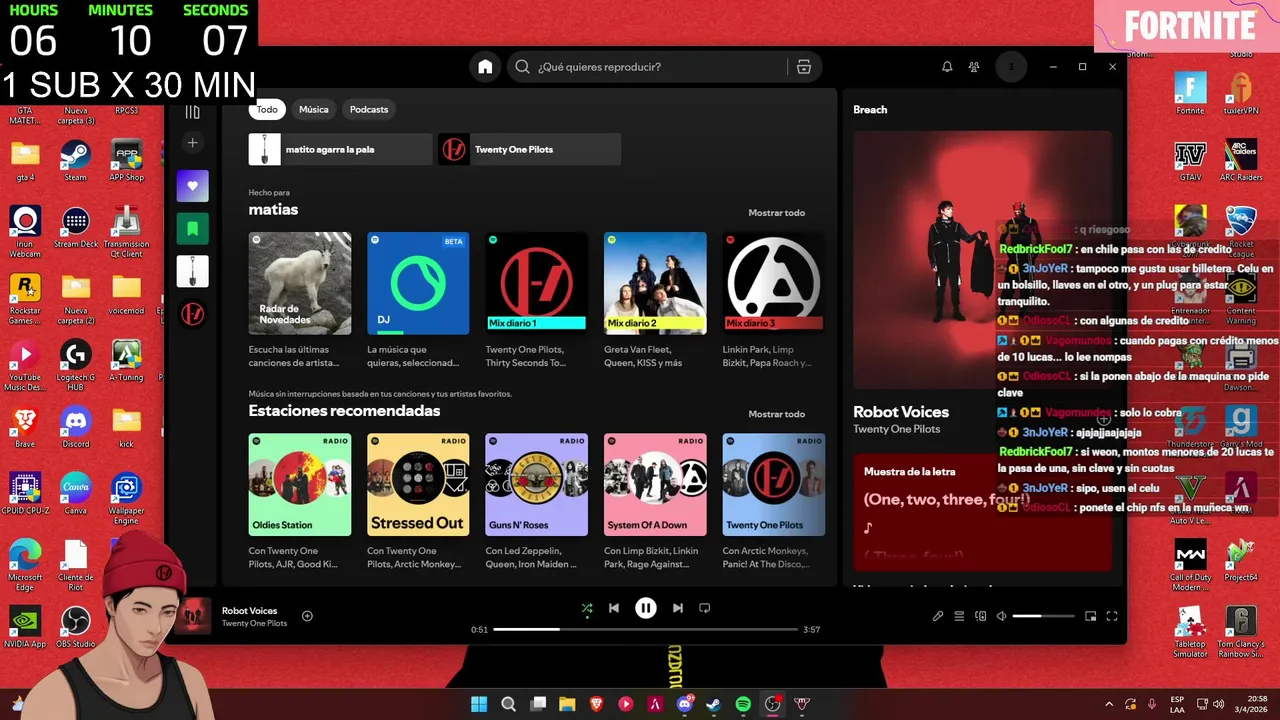Skip to next track
This screenshot has height=720, width=1280.
point(678,608)
